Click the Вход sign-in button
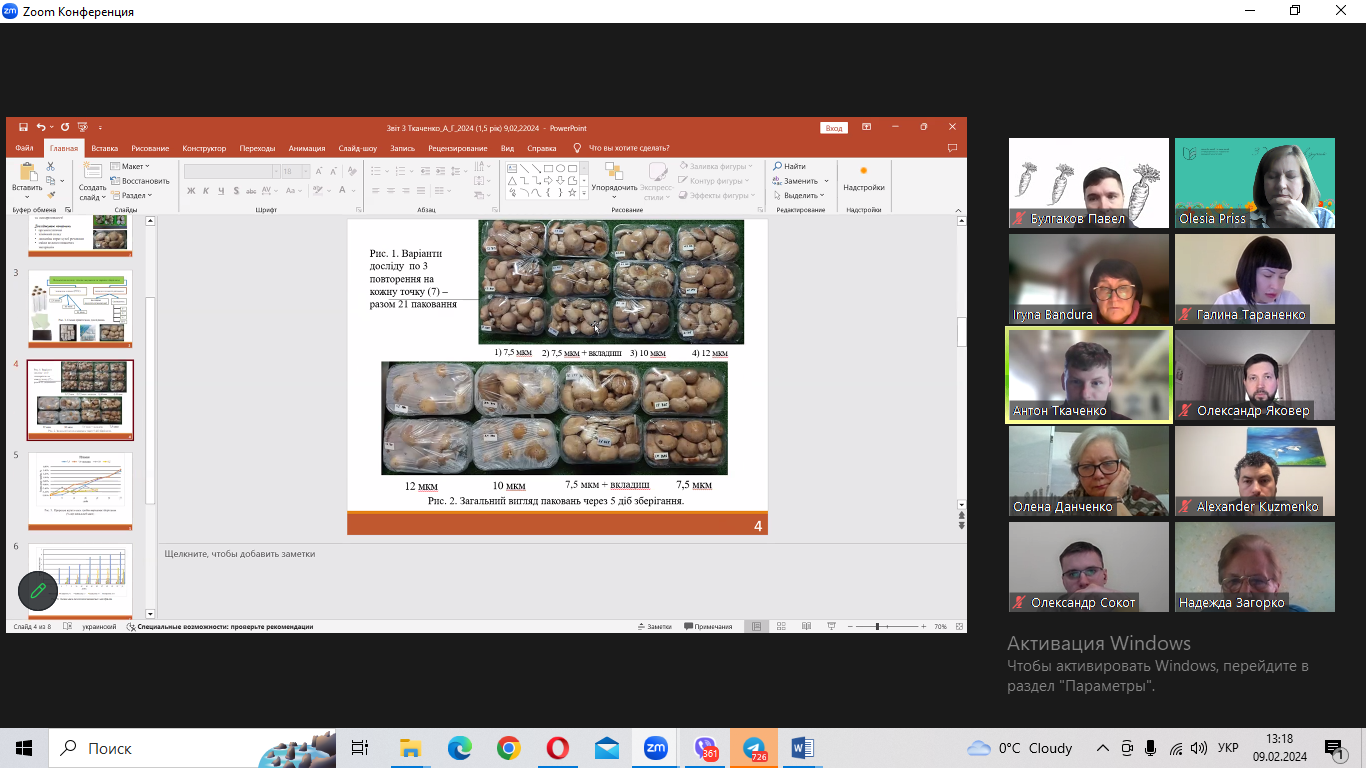This screenshot has height=768, width=1366. [x=833, y=128]
